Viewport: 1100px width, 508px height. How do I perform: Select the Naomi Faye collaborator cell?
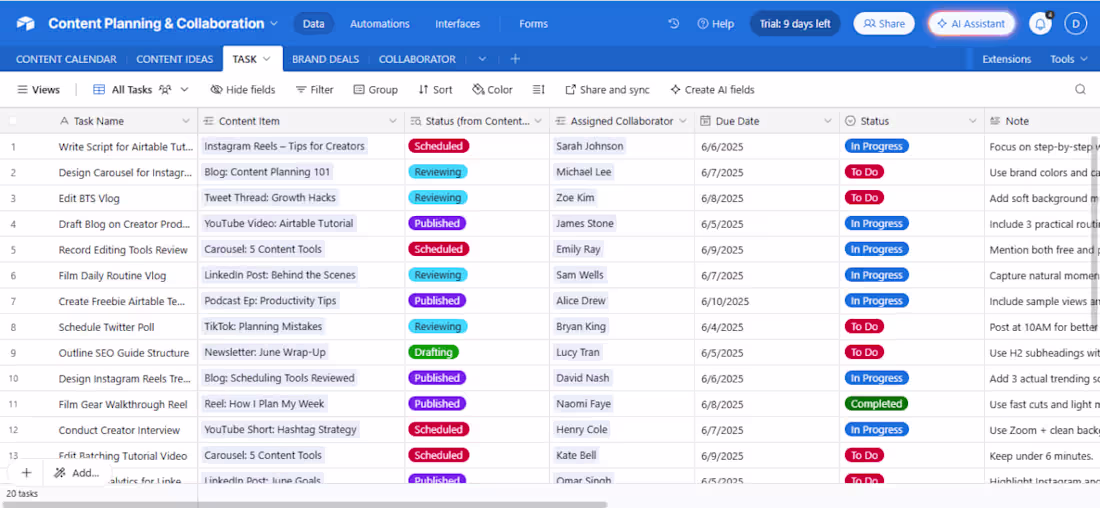point(622,403)
